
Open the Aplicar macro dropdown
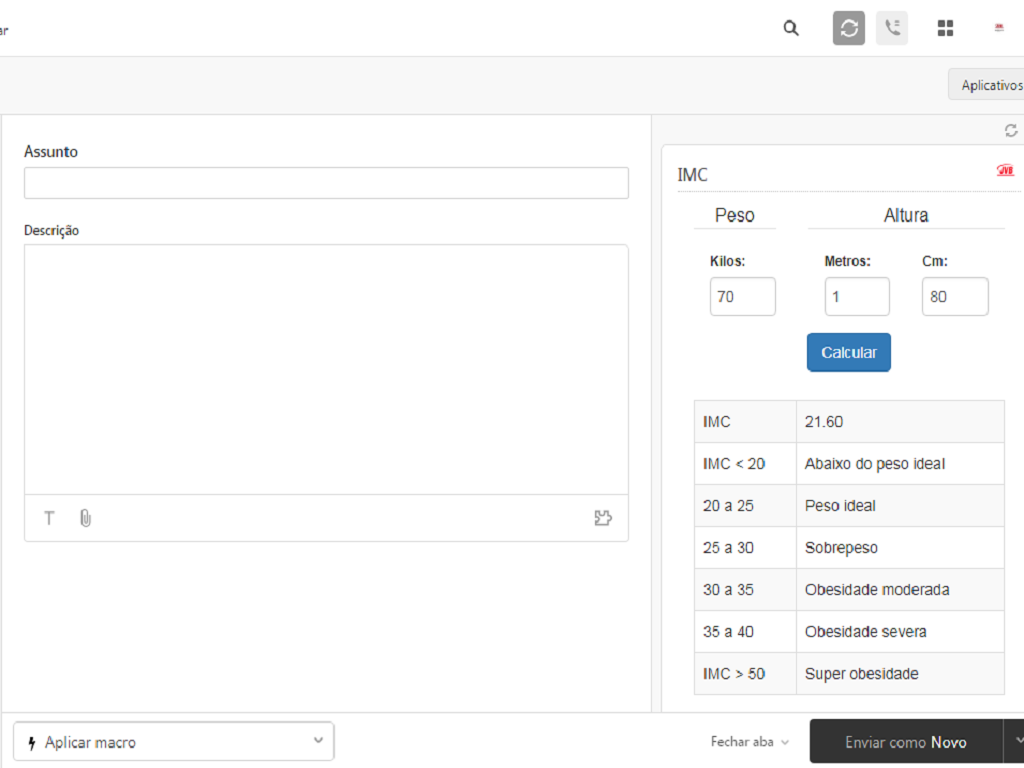174,742
